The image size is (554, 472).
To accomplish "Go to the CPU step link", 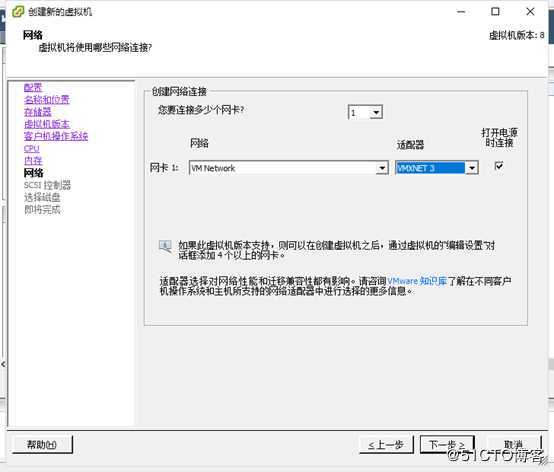I will (x=31, y=148).
